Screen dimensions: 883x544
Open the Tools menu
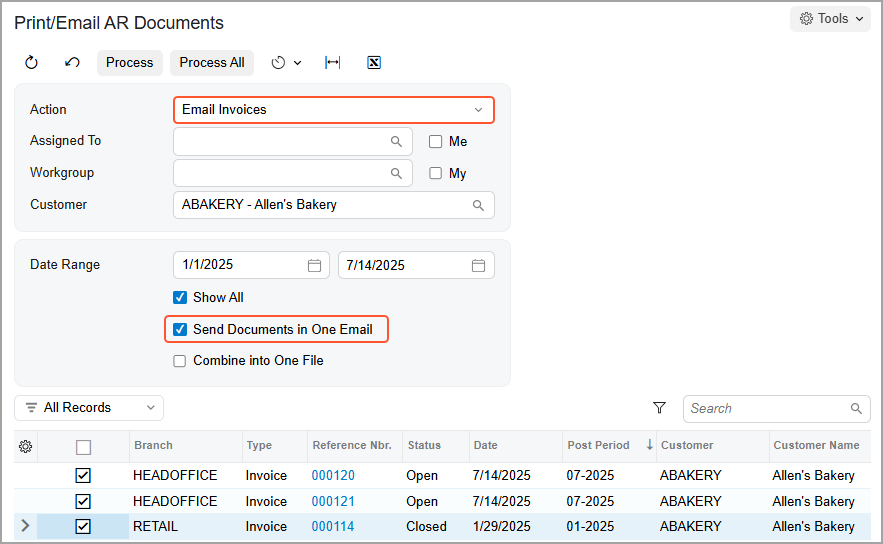pyautogui.click(x=830, y=19)
